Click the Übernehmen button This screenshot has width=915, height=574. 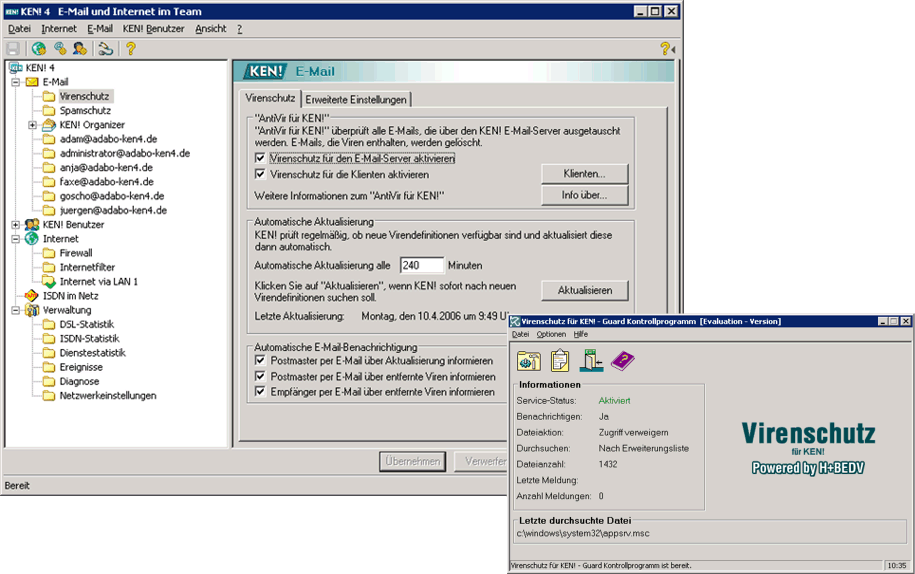413,461
